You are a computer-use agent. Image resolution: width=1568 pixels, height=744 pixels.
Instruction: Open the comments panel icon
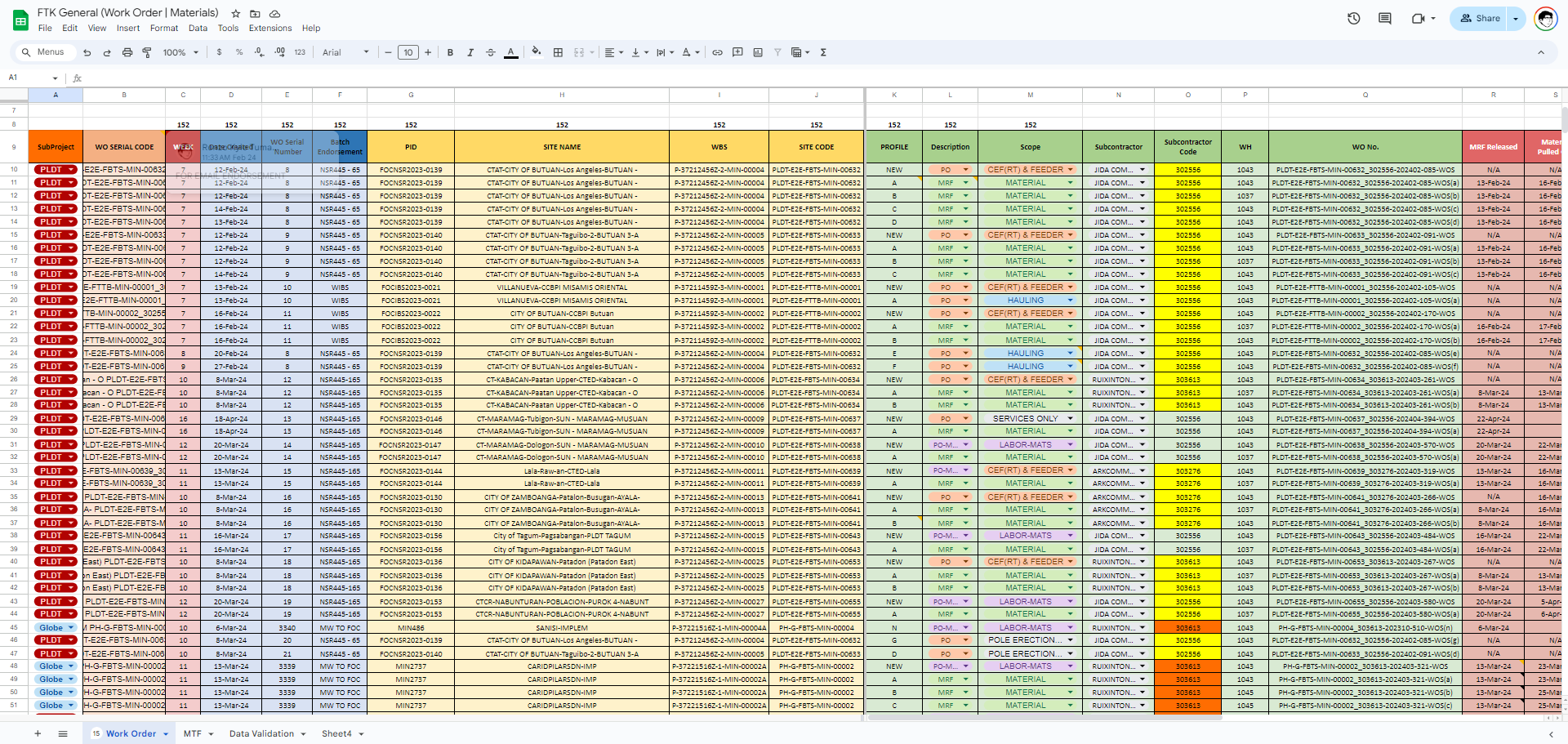tap(1385, 18)
